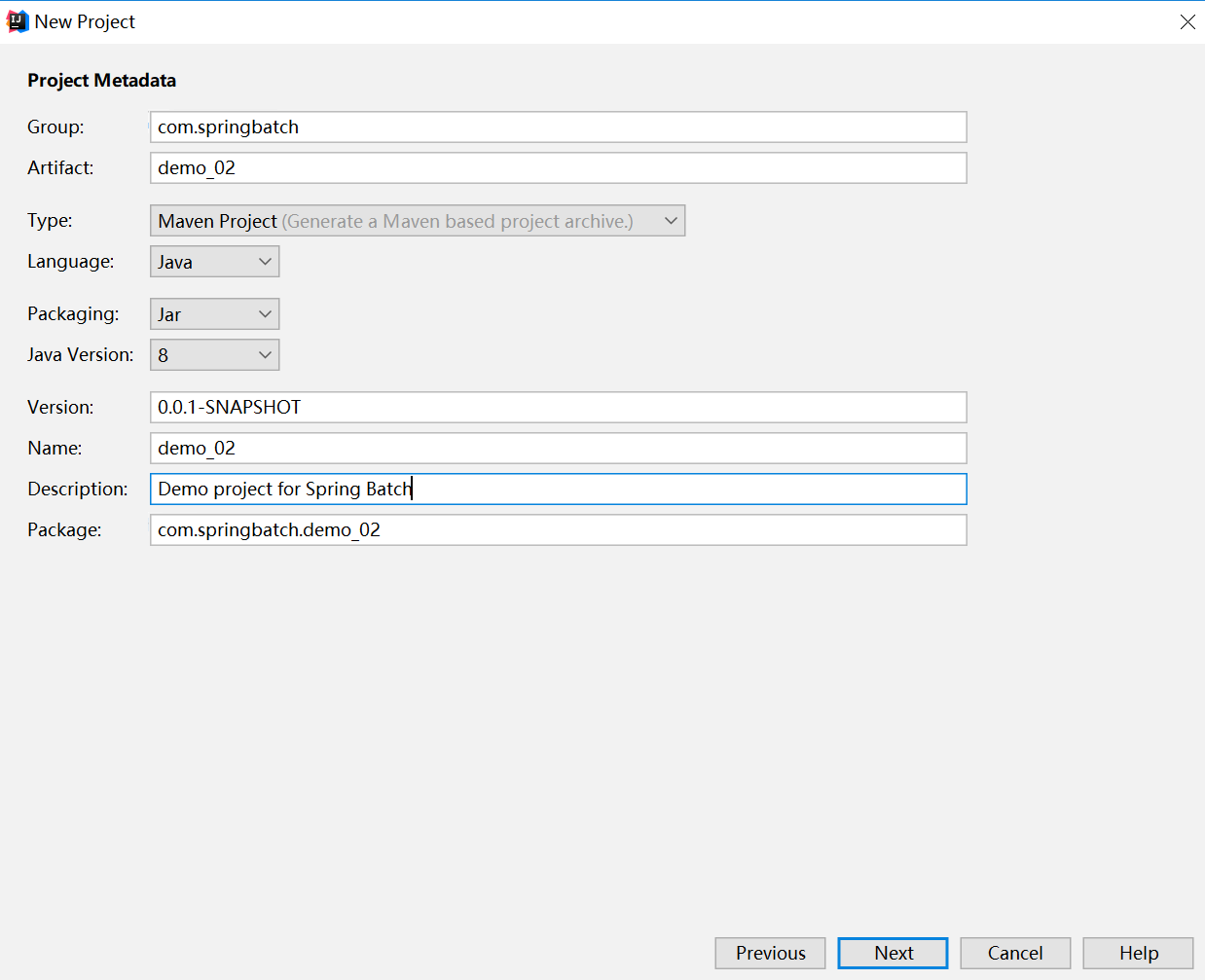Open the Language dropdown set to Java
This screenshot has height=980, width=1205.
(x=215, y=262)
